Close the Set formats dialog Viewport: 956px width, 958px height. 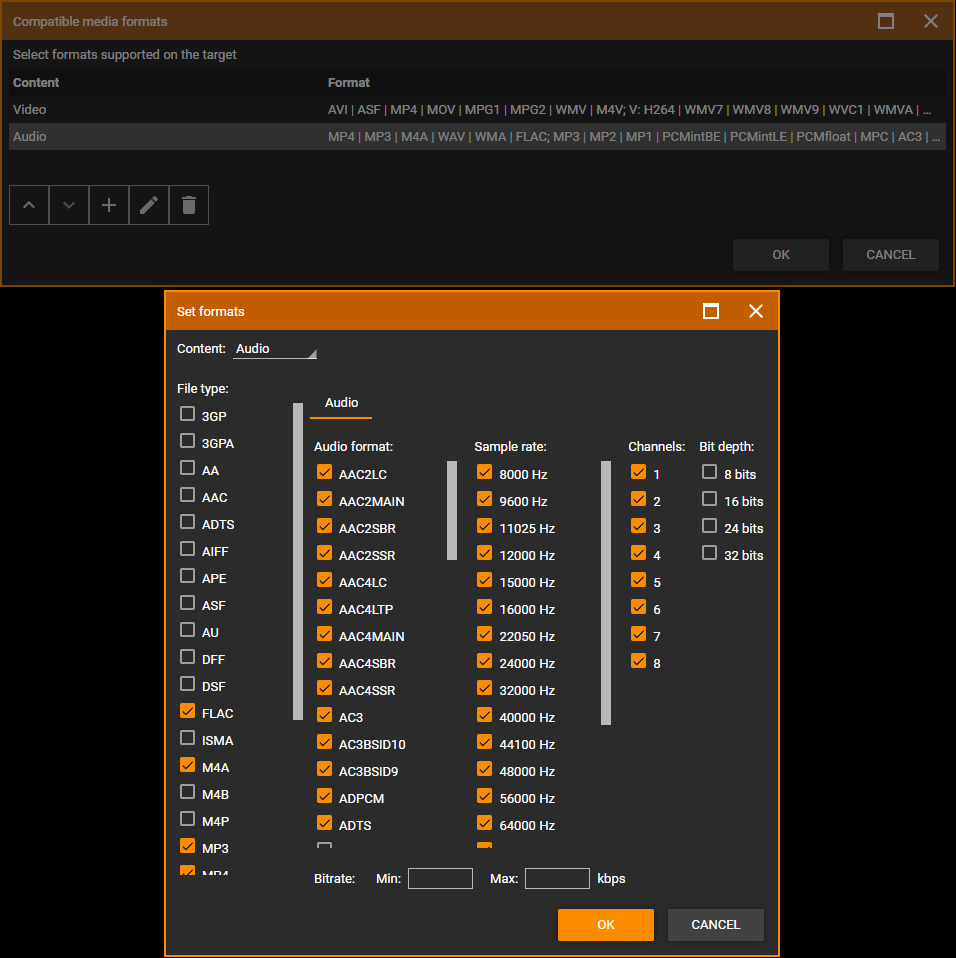(x=756, y=311)
